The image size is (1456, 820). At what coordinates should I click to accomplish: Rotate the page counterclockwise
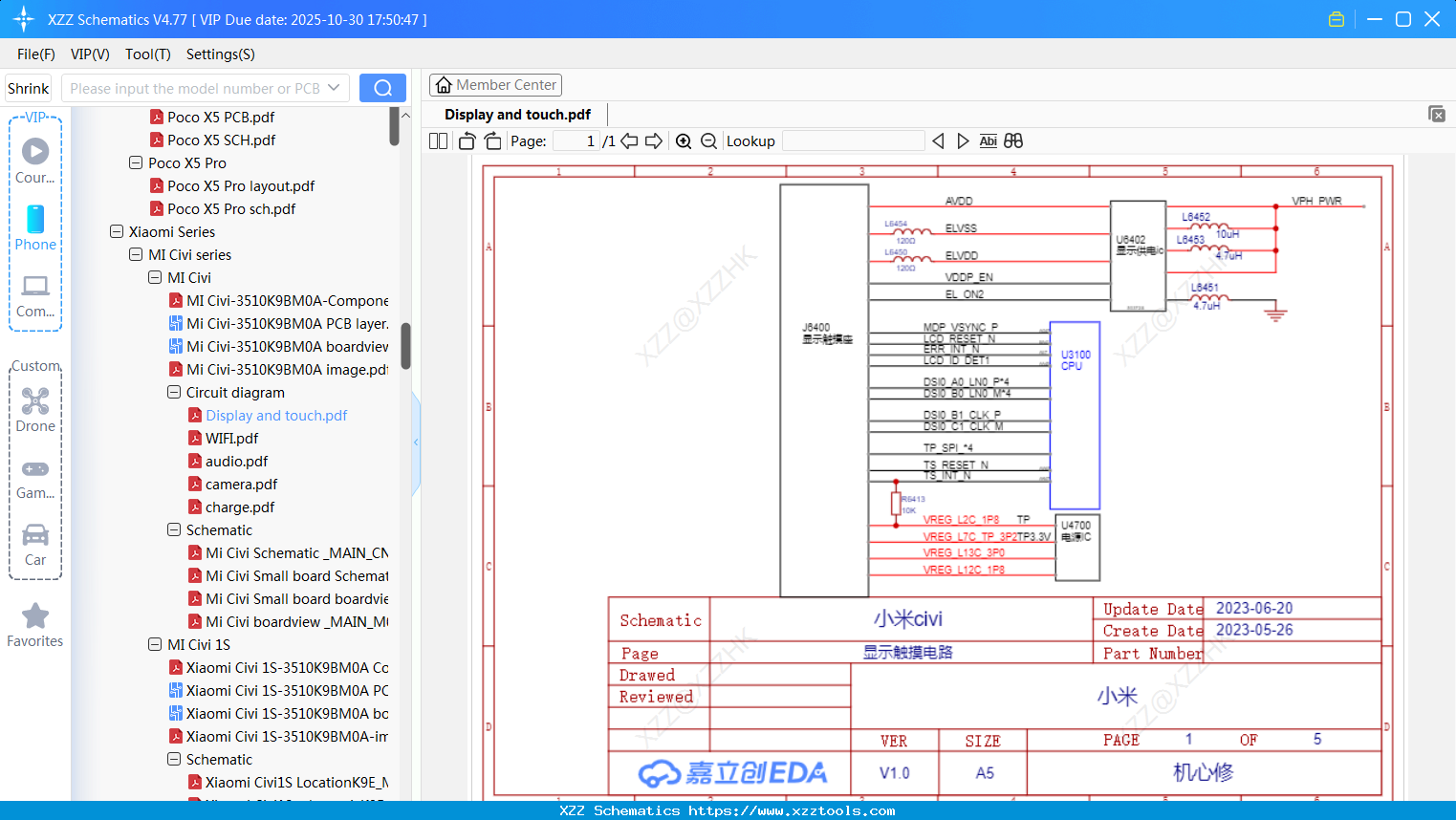coord(467,141)
